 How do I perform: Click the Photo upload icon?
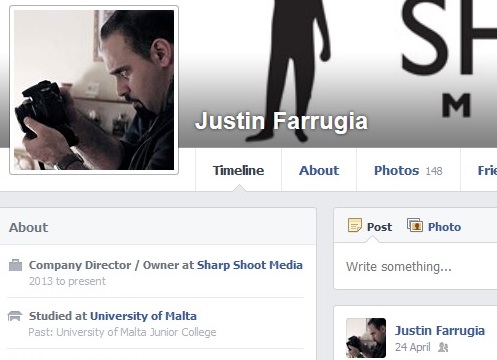[415, 225]
